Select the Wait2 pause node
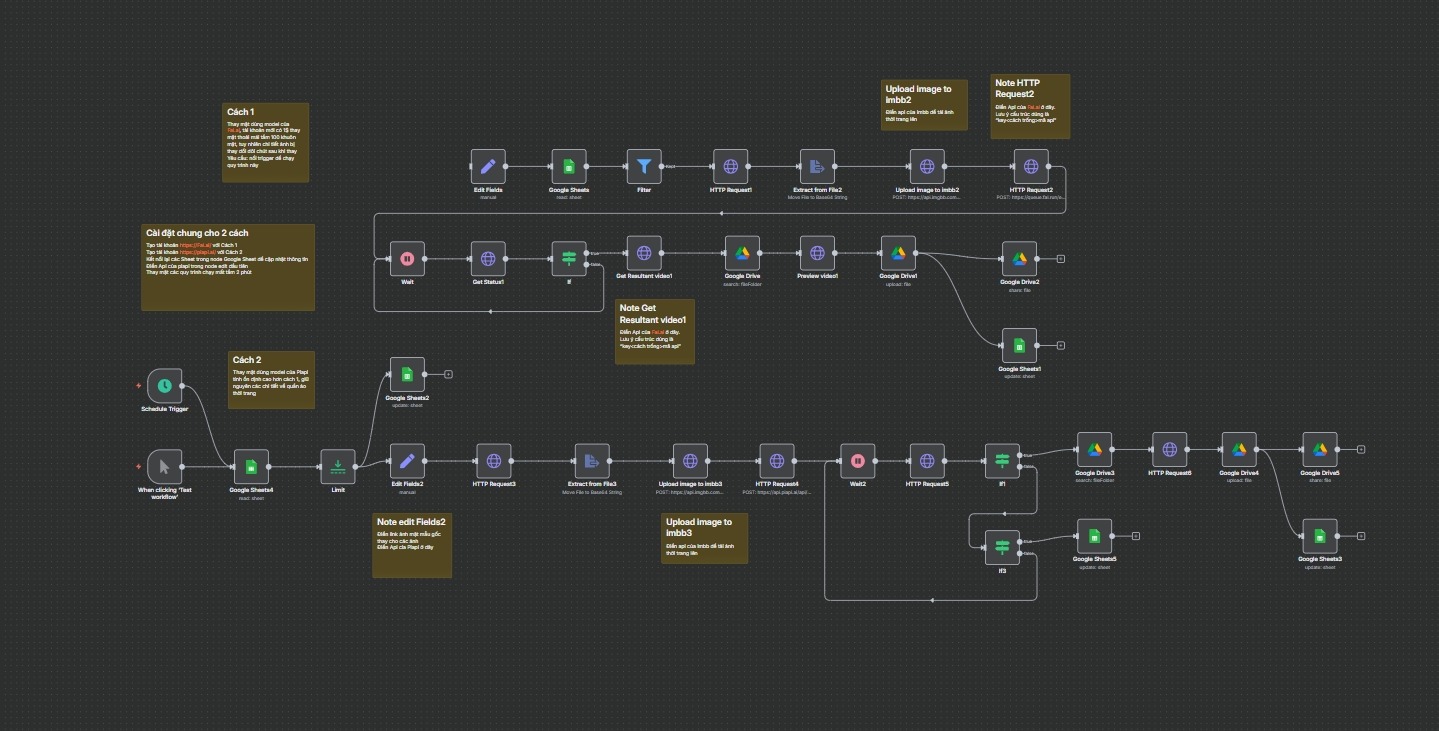The image size is (1439, 731). [857, 460]
